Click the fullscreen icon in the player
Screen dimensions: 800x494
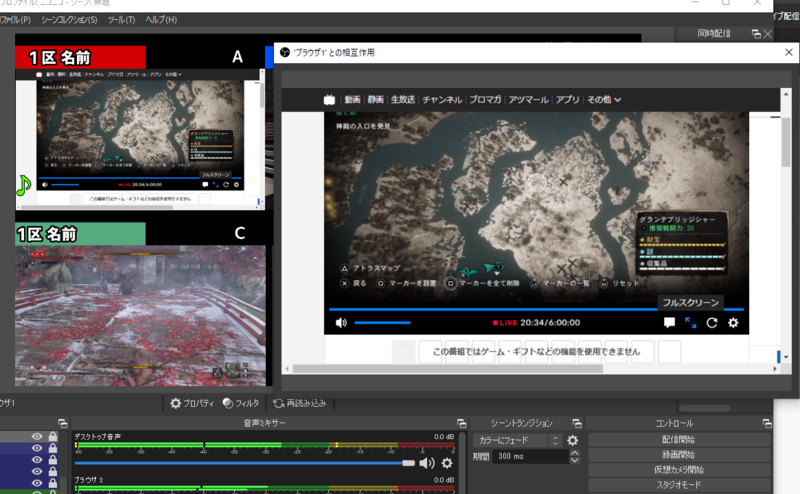point(691,323)
